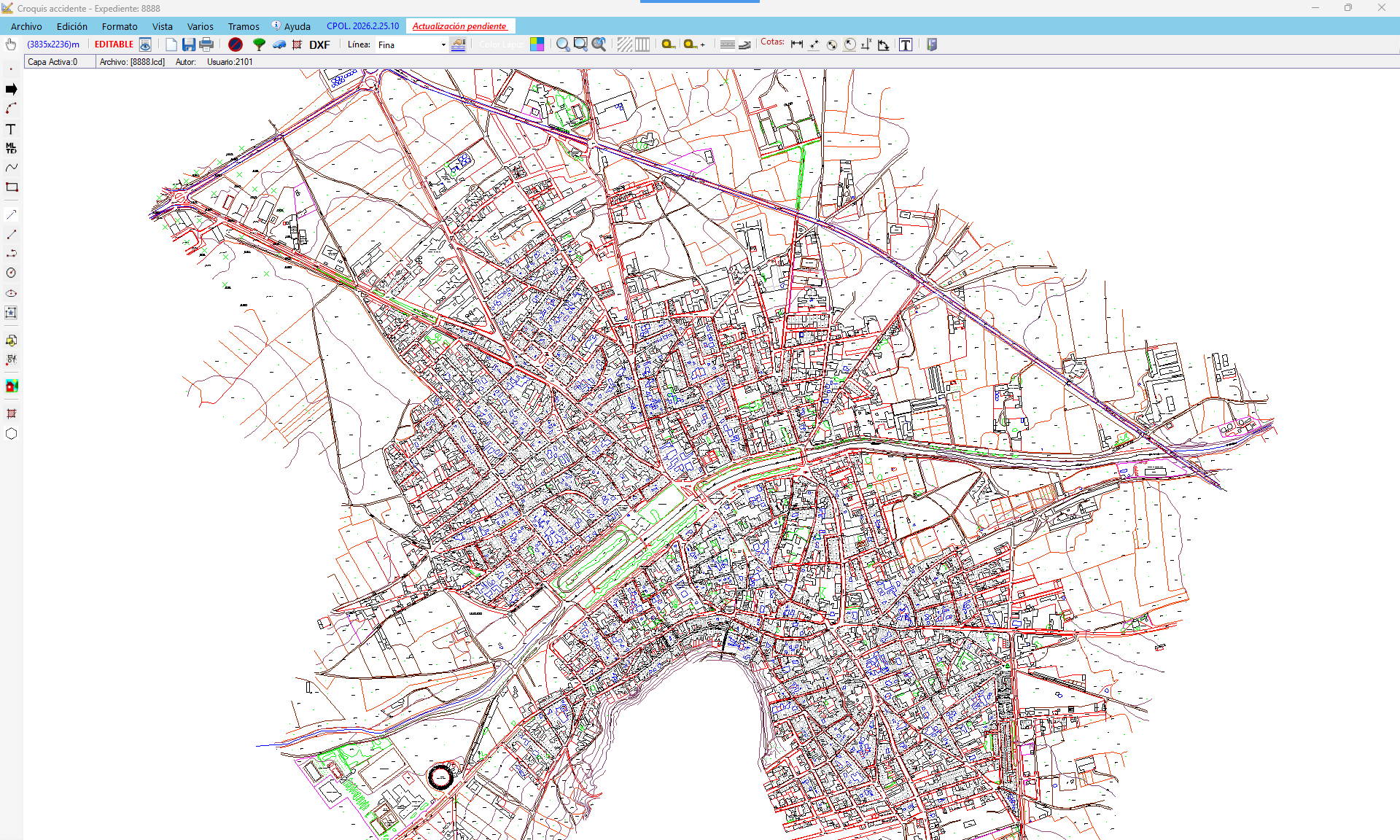Click the no-parking traffic sign icon

(x=235, y=44)
